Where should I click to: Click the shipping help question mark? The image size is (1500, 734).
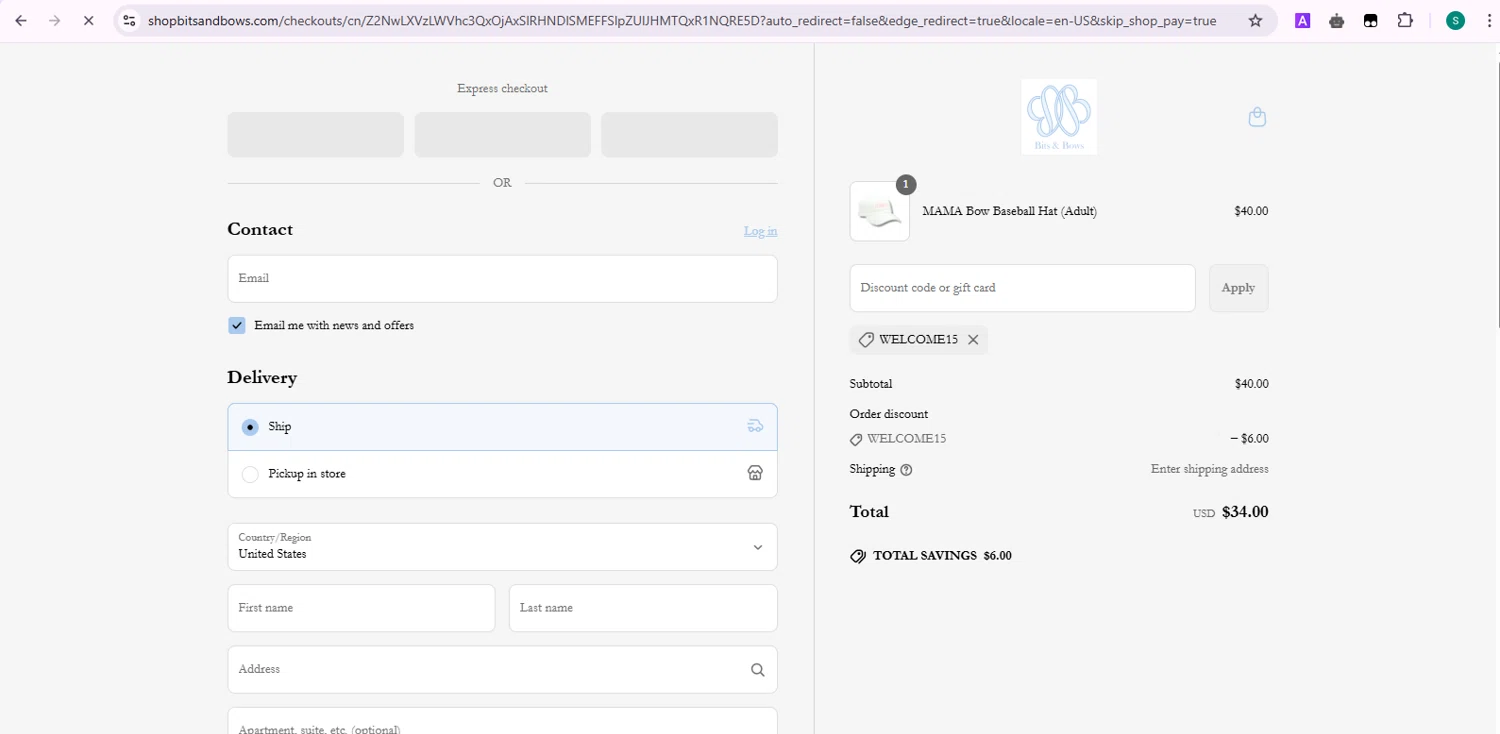[x=906, y=470]
